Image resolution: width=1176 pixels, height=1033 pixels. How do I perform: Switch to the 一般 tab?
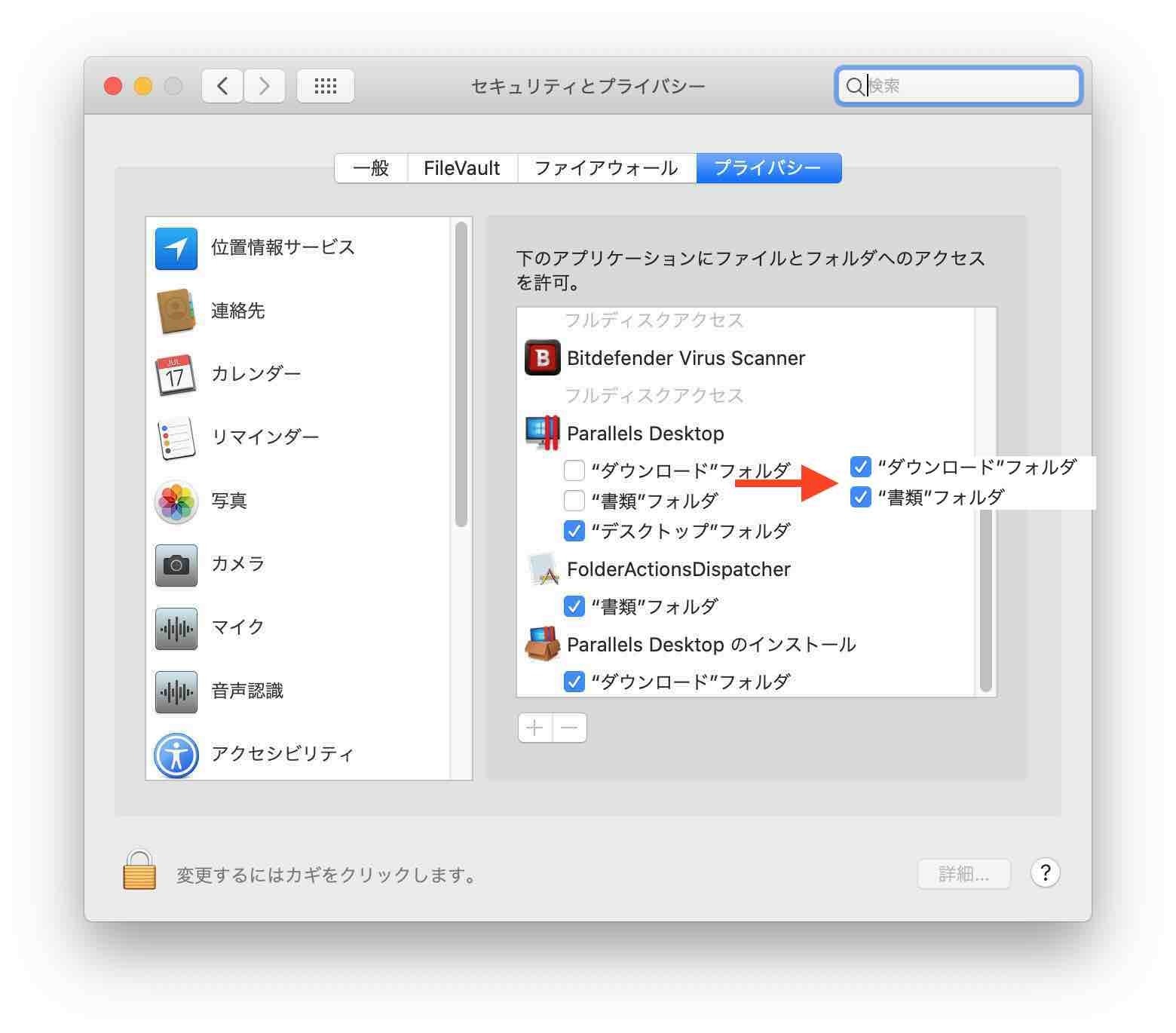pyautogui.click(x=371, y=168)
